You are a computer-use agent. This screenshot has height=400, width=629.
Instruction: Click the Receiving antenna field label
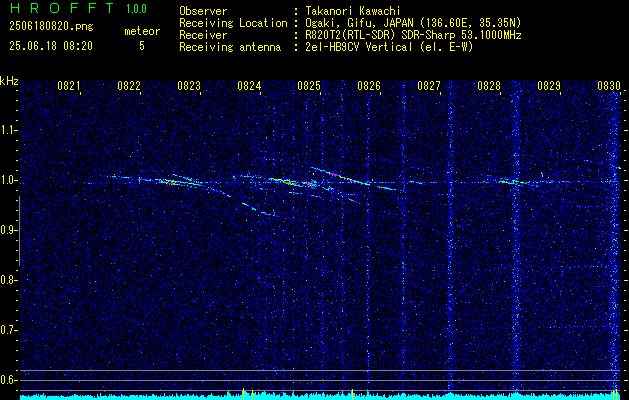[x=230, y=47]
